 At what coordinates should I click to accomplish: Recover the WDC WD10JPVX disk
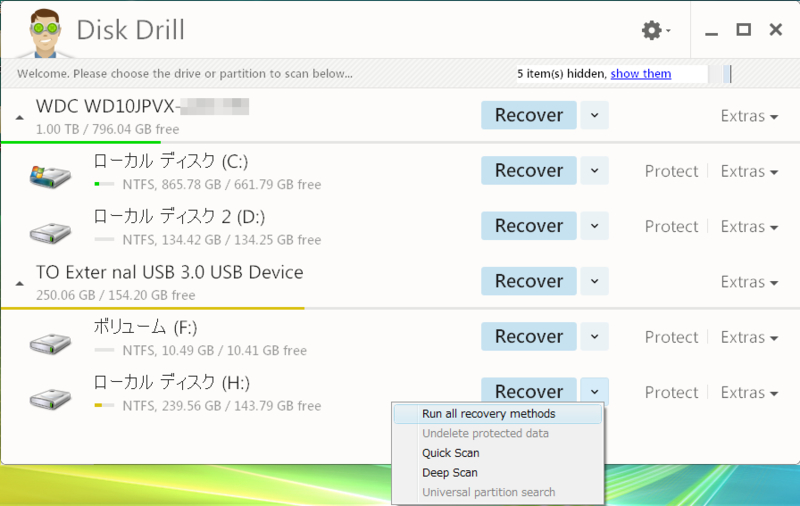[529, 115]
